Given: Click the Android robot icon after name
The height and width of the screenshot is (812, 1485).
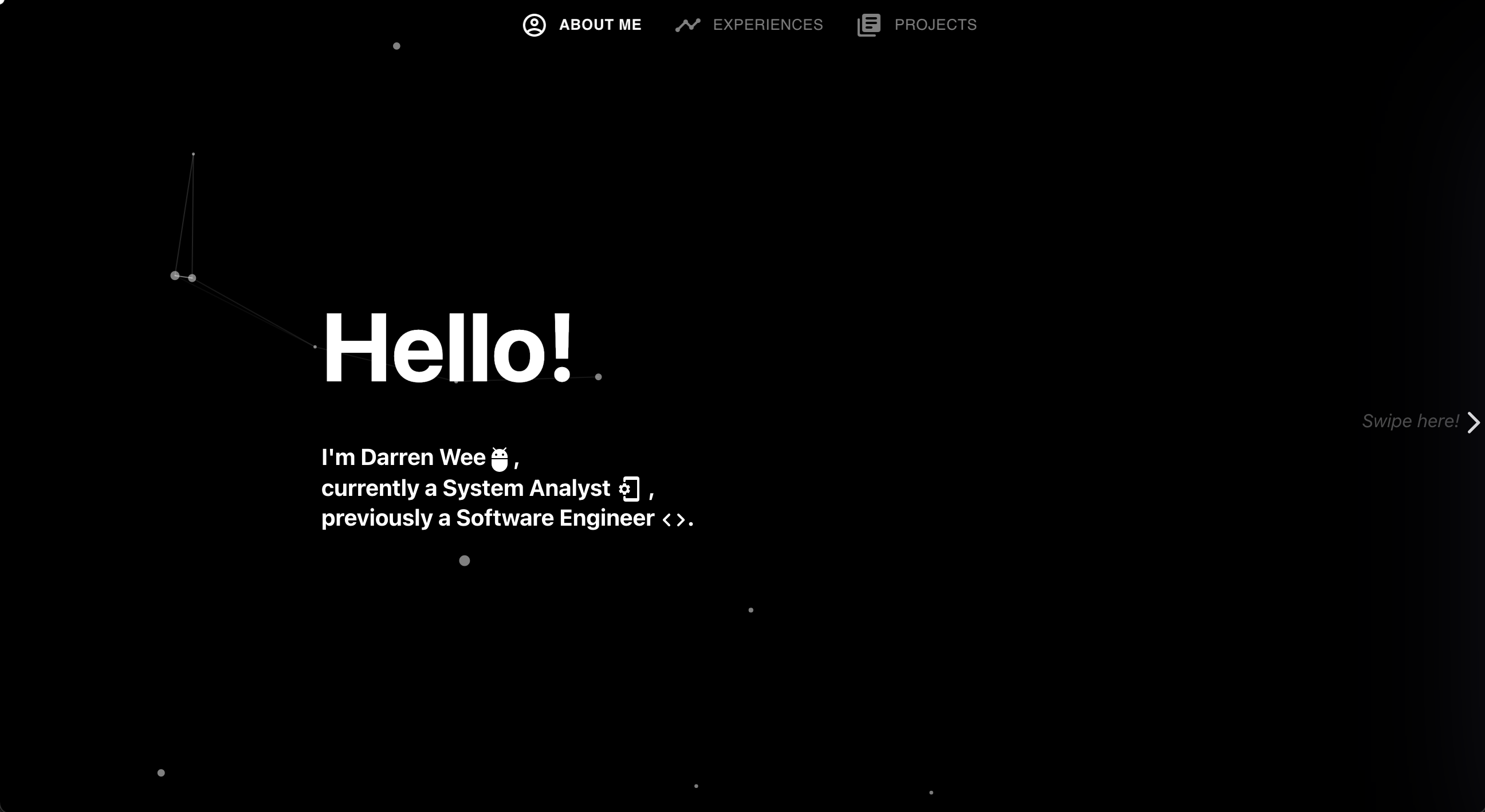Looking at the screenshot, I should 499,459.
